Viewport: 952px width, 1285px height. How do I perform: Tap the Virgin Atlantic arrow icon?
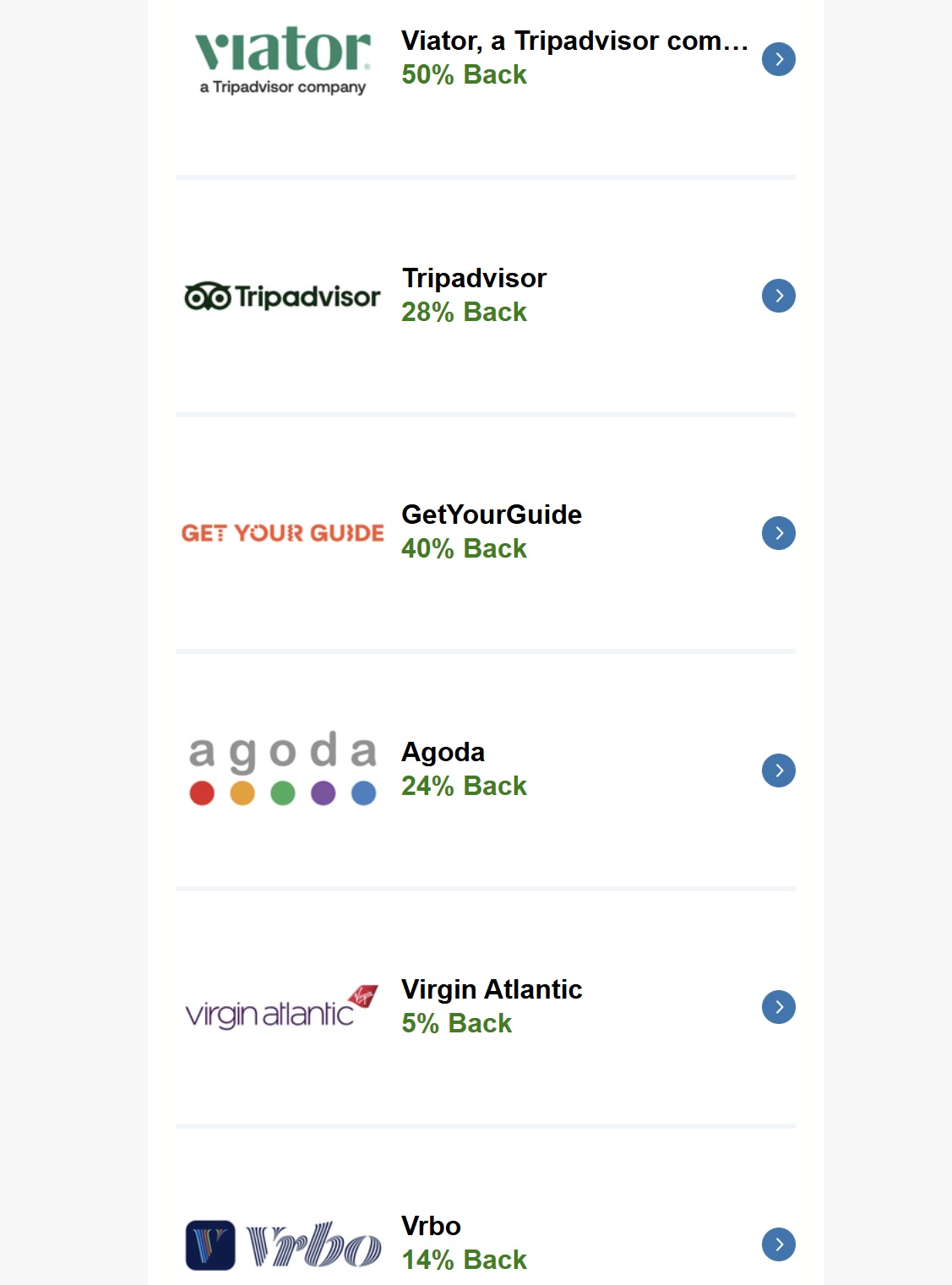pyautogui.click(x=778, y=1007)
